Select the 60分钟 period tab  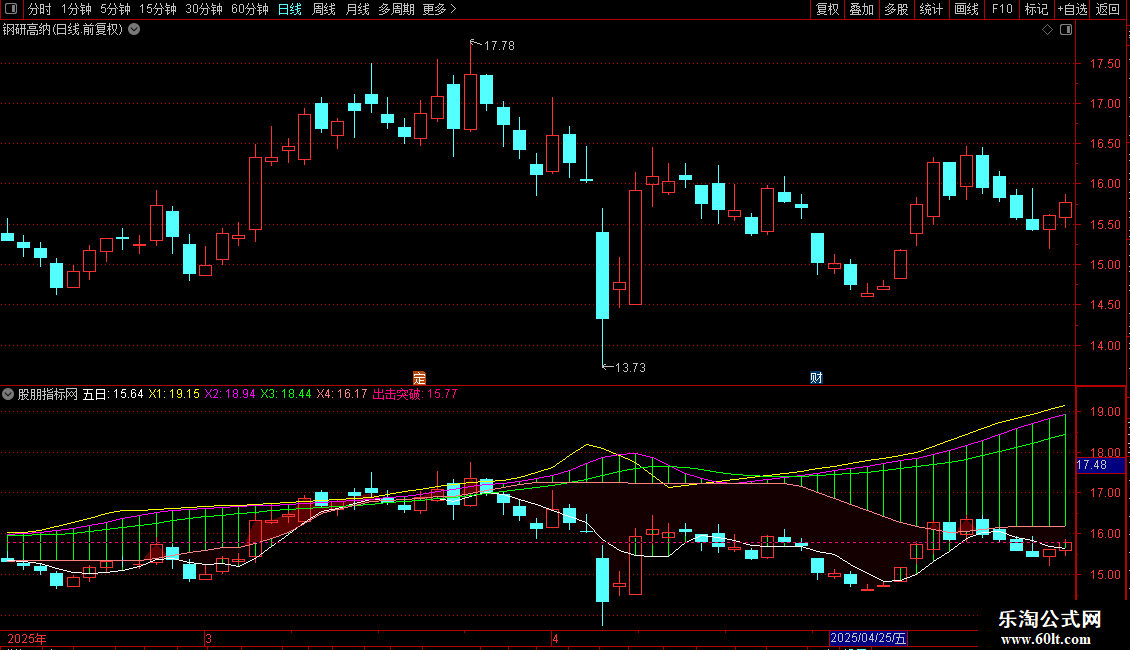click(250, 9)
